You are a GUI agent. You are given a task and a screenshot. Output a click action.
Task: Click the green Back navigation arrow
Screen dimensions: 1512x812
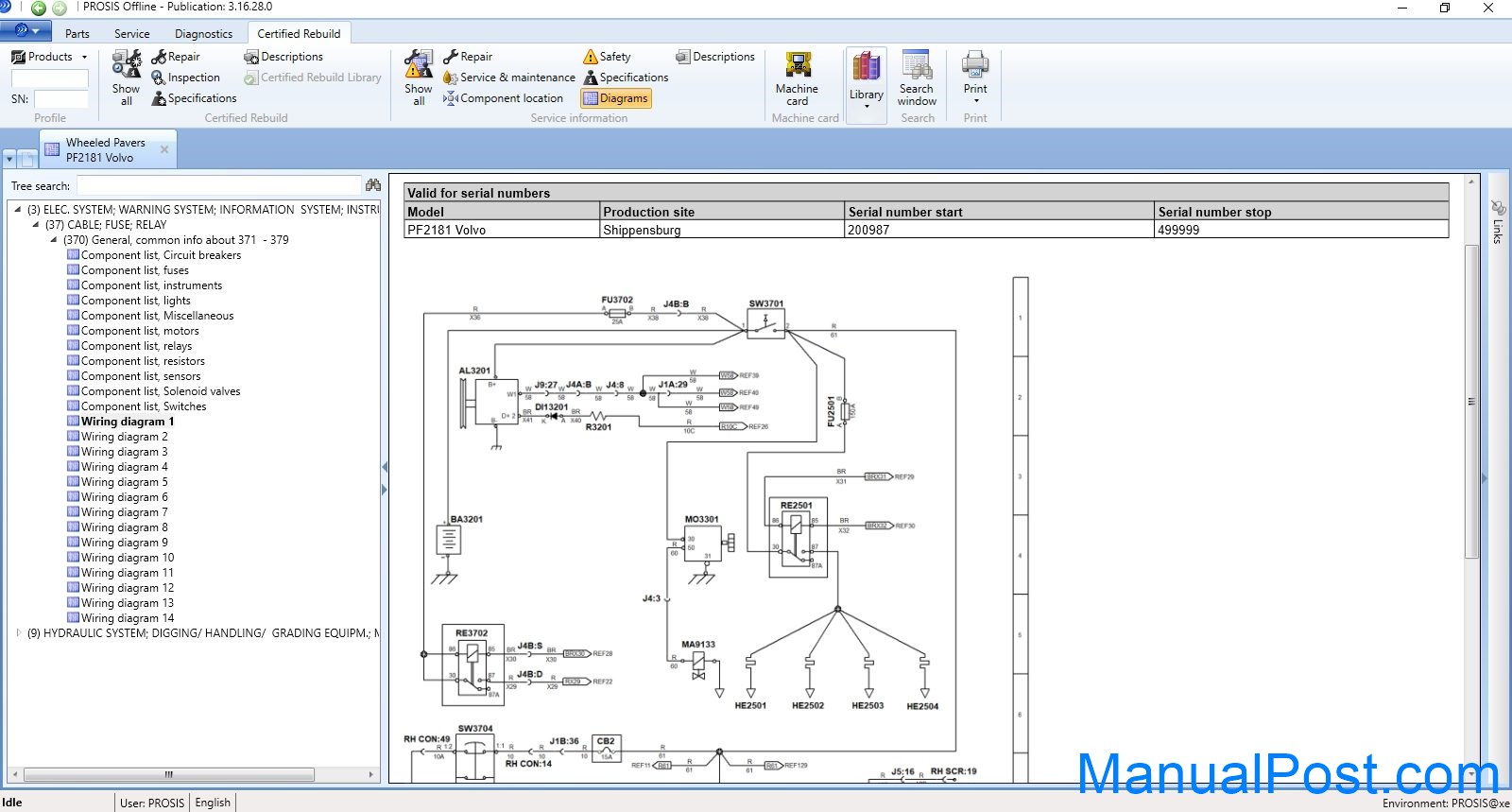[x=39, y=8]
